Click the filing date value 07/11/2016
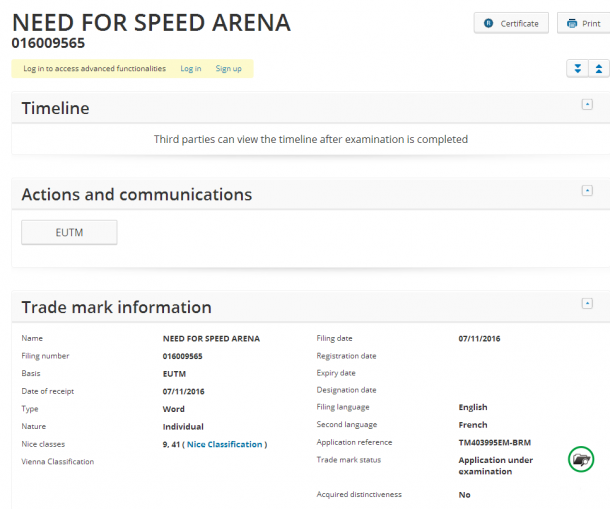 [x=479, y=339]
